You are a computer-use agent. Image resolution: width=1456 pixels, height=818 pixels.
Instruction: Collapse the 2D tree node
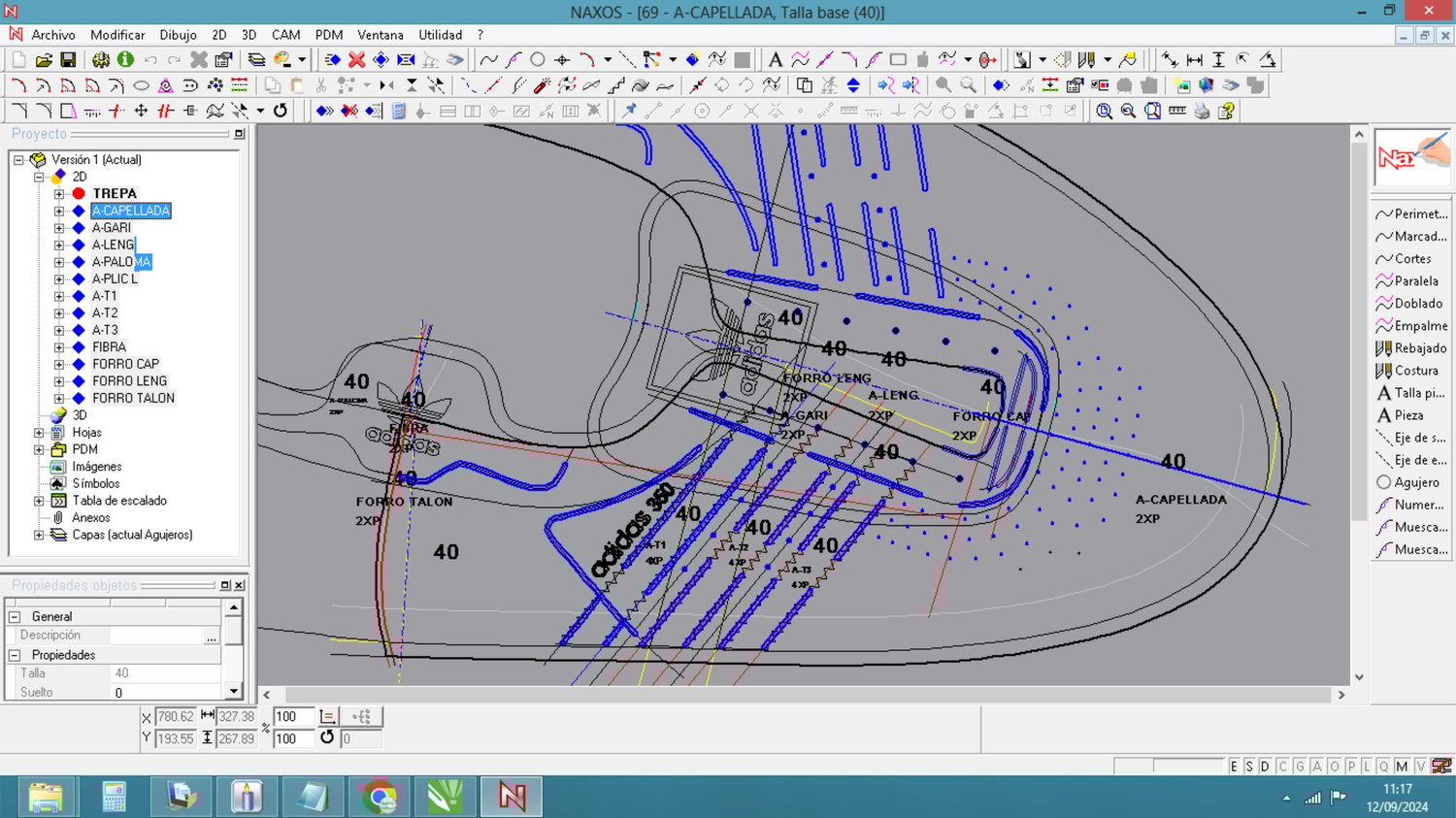(40, 177)
